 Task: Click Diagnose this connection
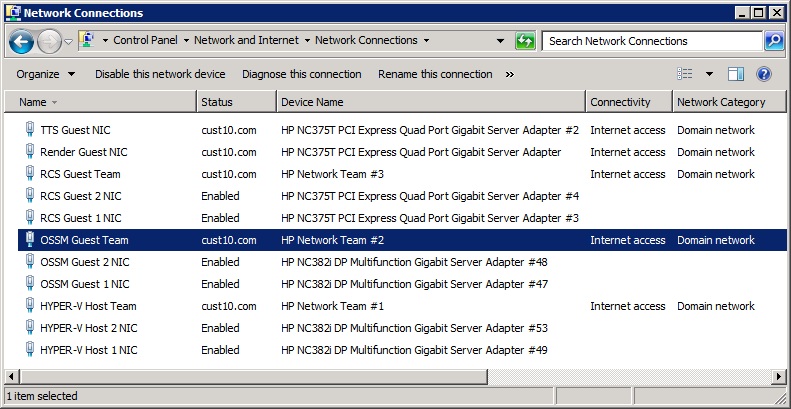[301, 74]
